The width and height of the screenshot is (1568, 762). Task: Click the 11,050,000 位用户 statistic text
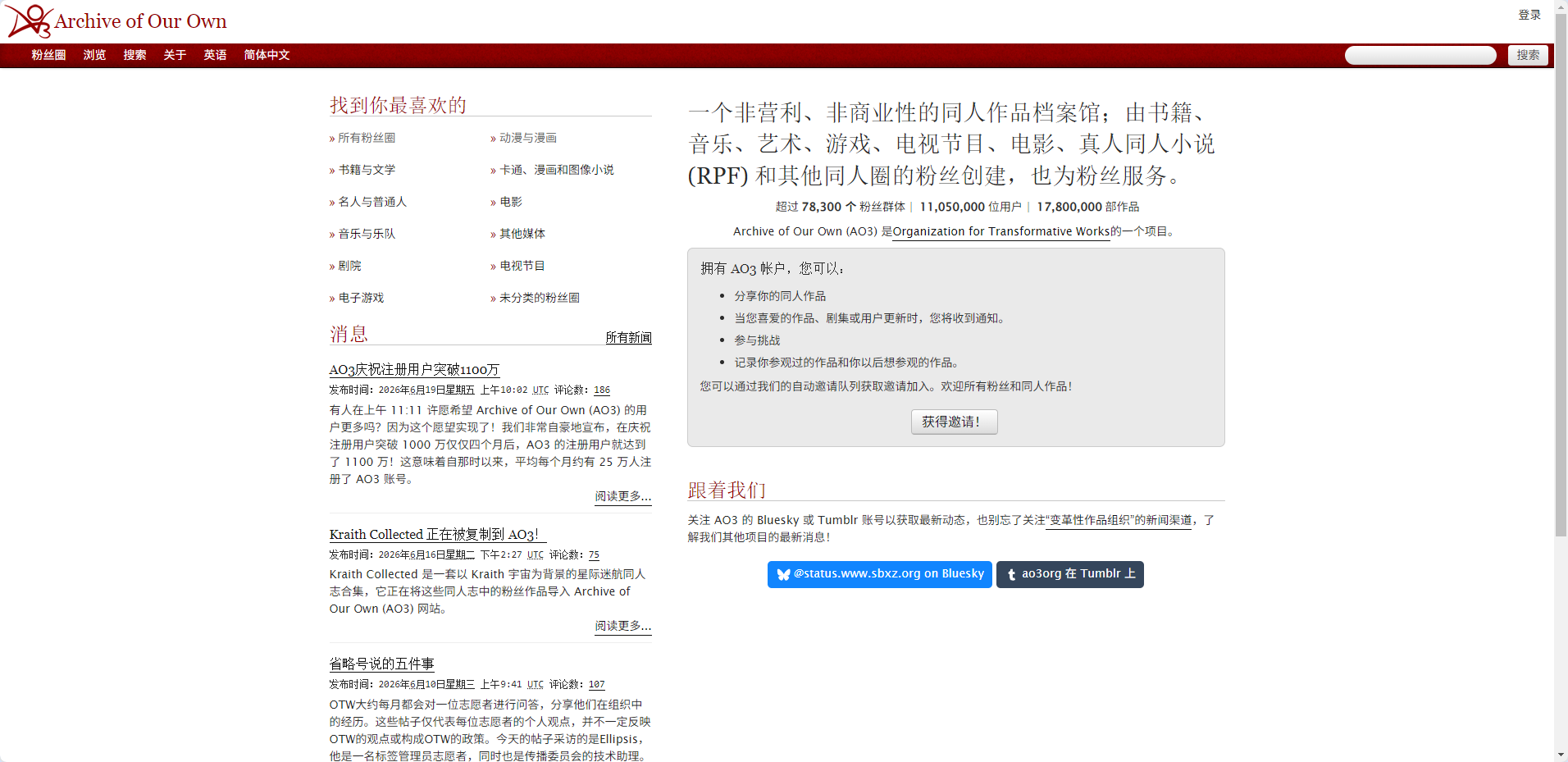point(970,207)
